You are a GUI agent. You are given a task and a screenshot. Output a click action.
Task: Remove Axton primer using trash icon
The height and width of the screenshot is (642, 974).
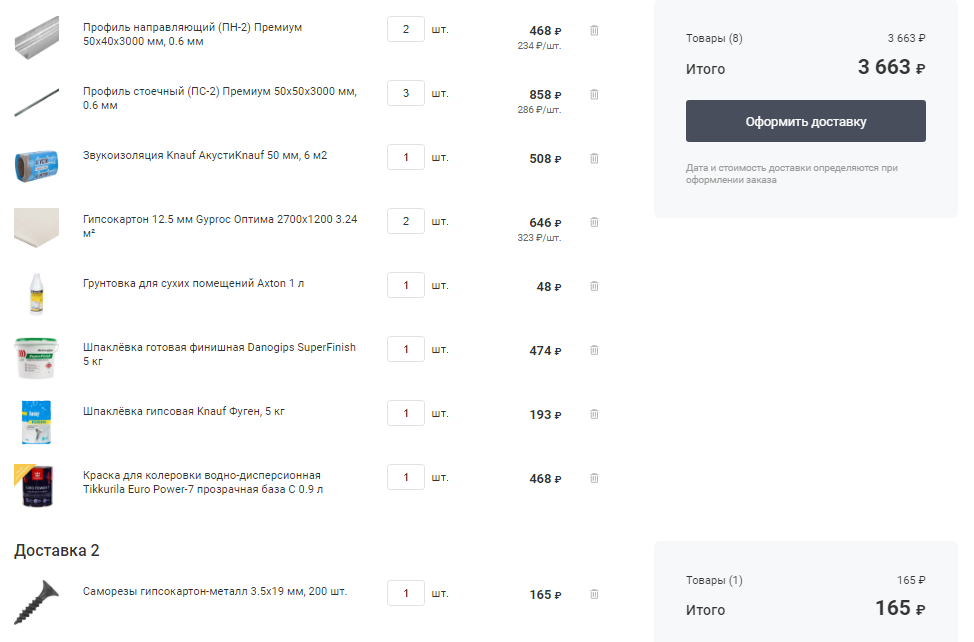(x=594, y=286)
